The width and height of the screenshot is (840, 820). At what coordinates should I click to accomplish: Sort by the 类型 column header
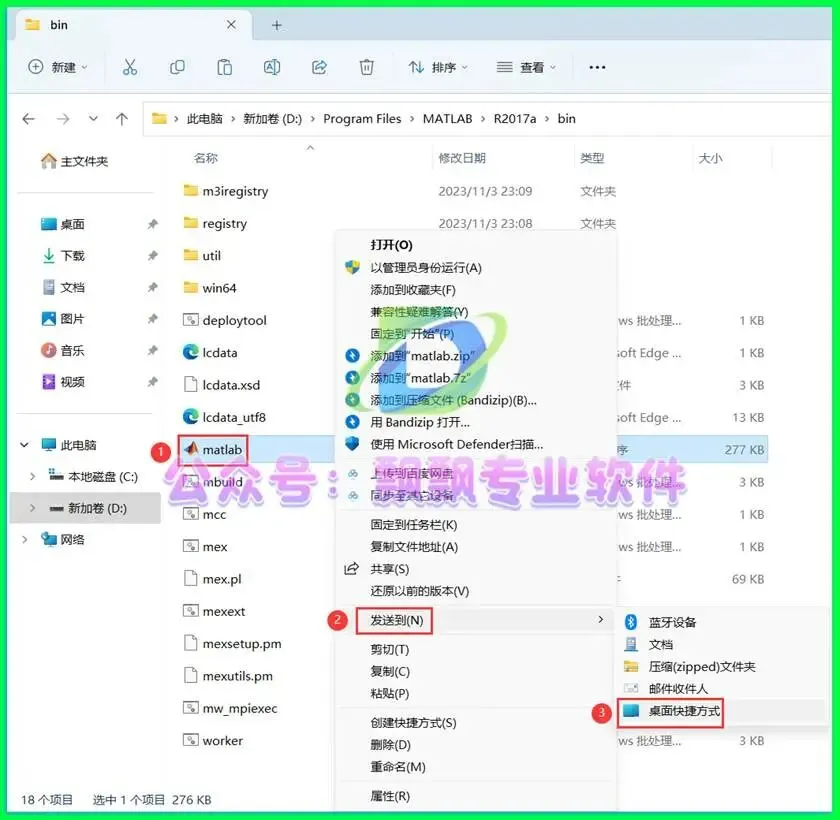[x=592, y=158]
